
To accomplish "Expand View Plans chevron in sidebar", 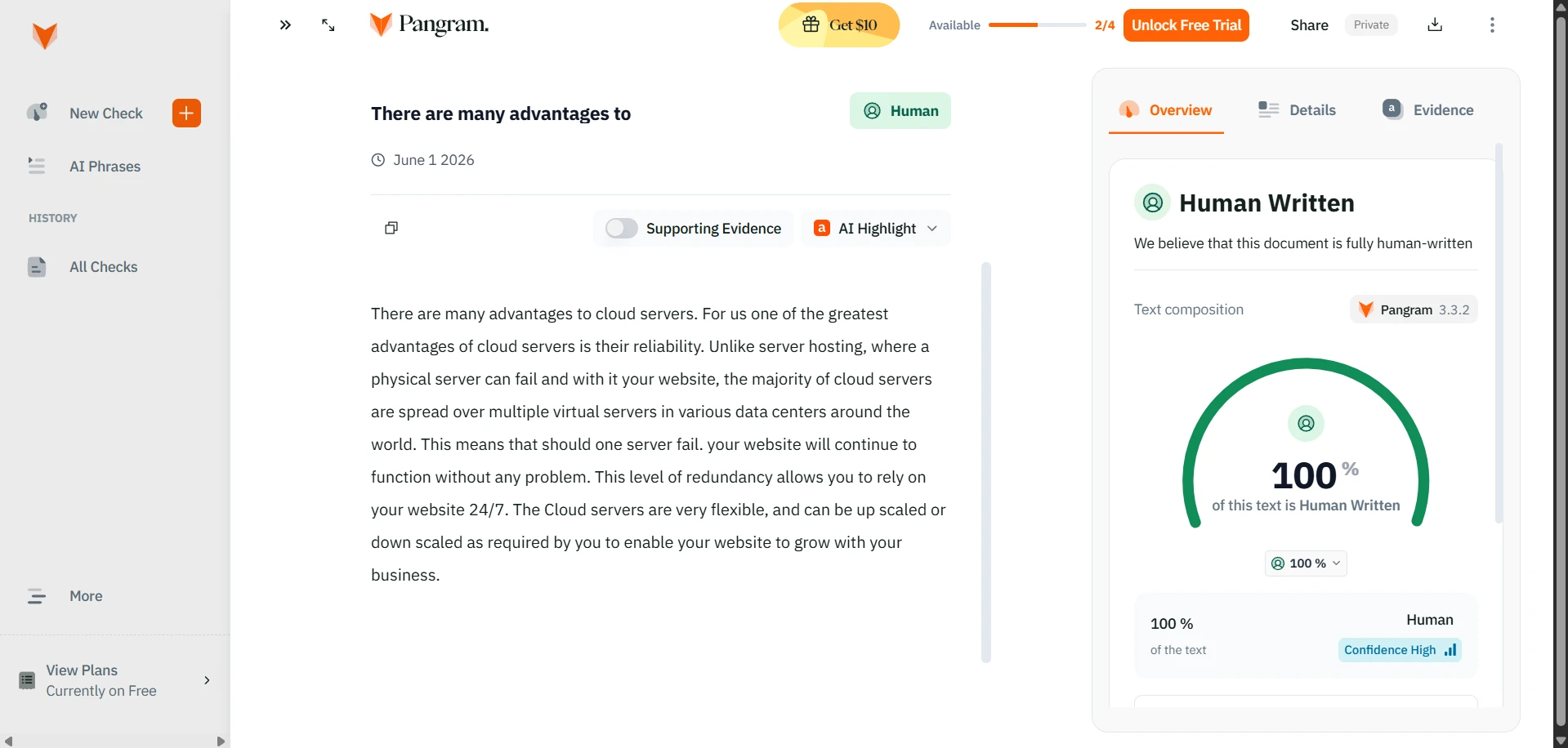I will pyautogui.click(x=207, y=680).
